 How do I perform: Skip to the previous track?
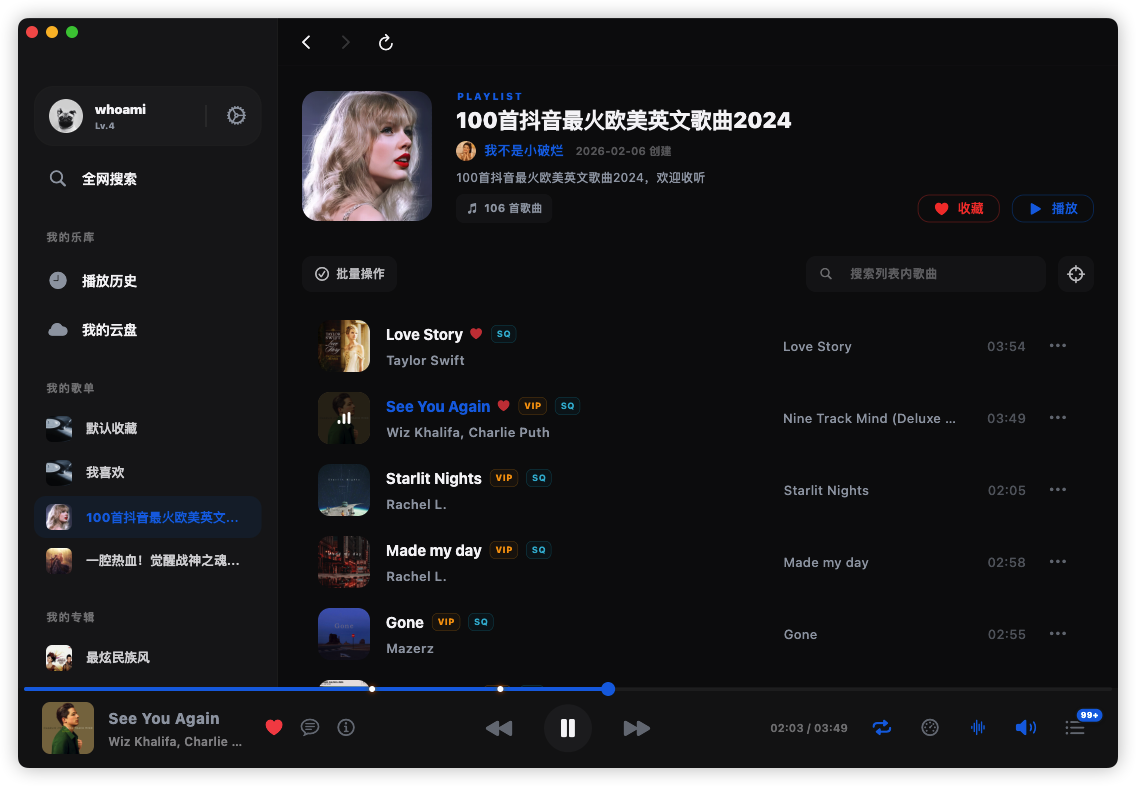(x=498, y=728)
